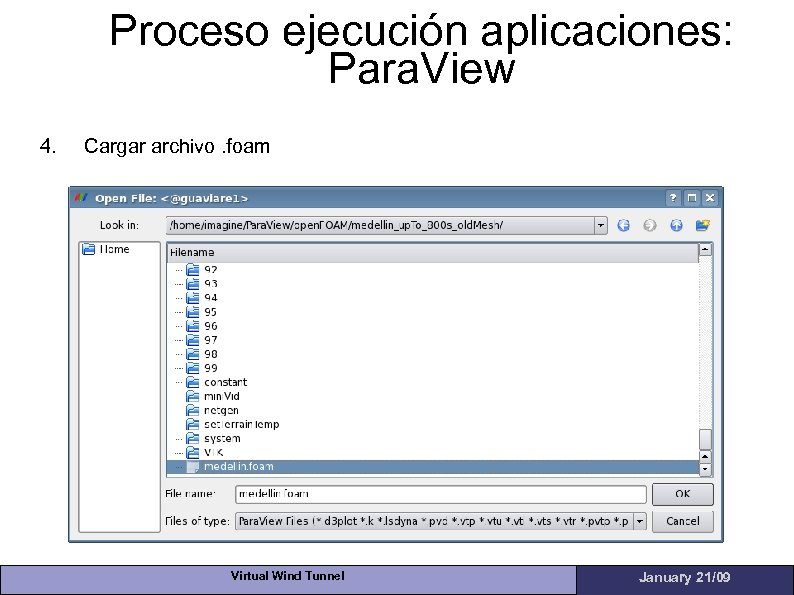Select folder icon beside 92

(192, 270)
